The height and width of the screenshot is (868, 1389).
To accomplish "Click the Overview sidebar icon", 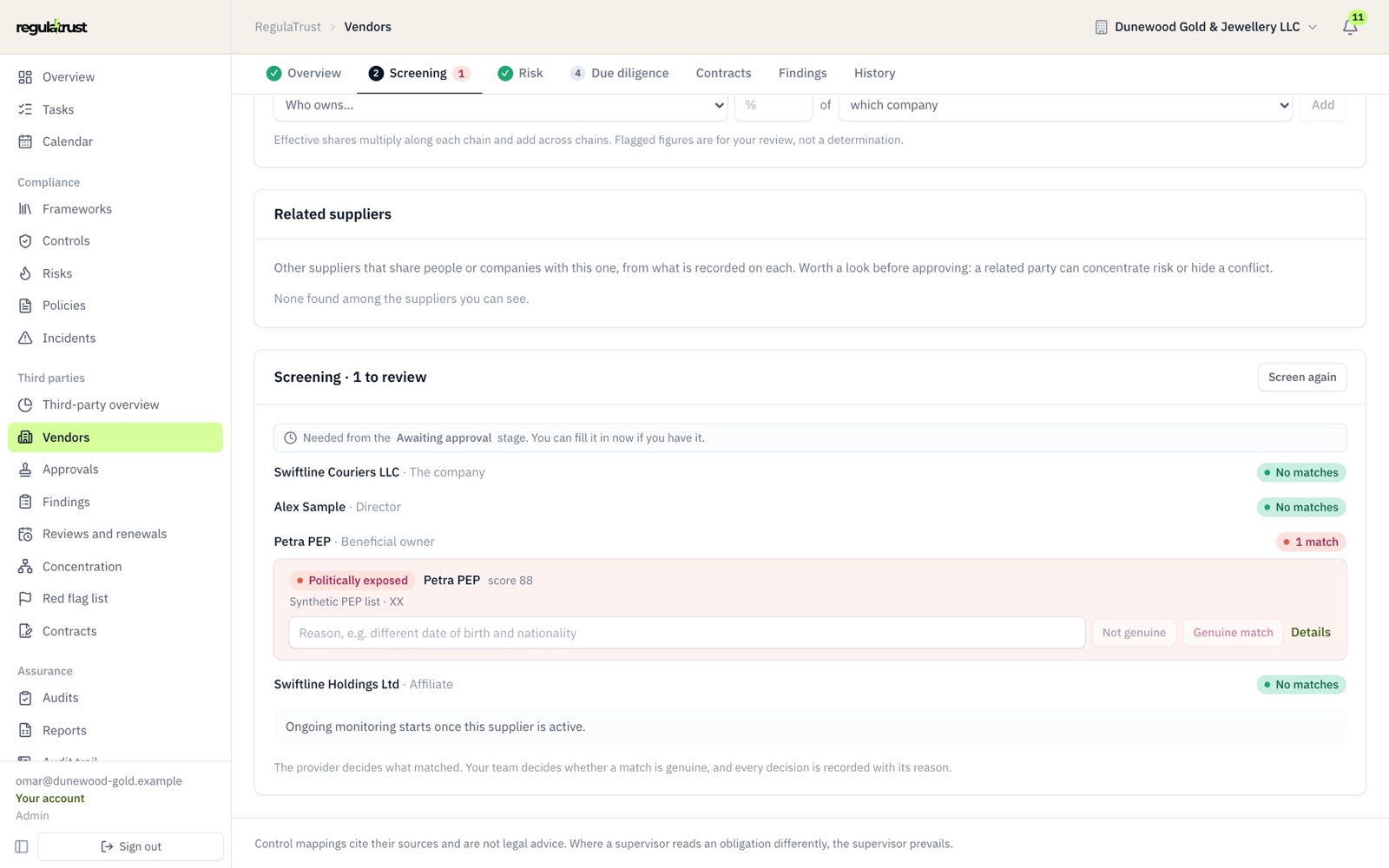I will pyautogui.click(x=25, y=77).
